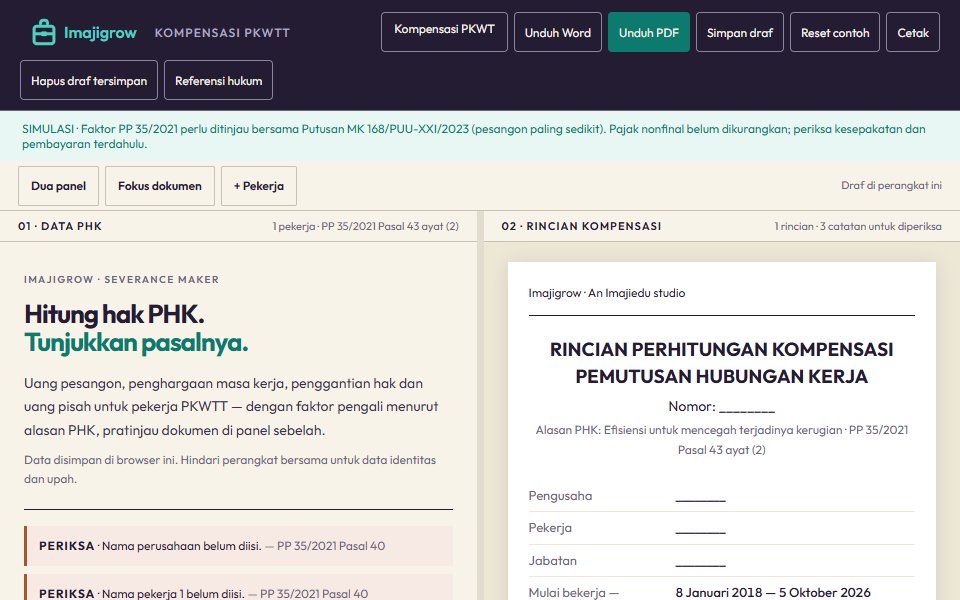
Task: Click the SIMULASI notice banner text
Action: pos(474,137)
